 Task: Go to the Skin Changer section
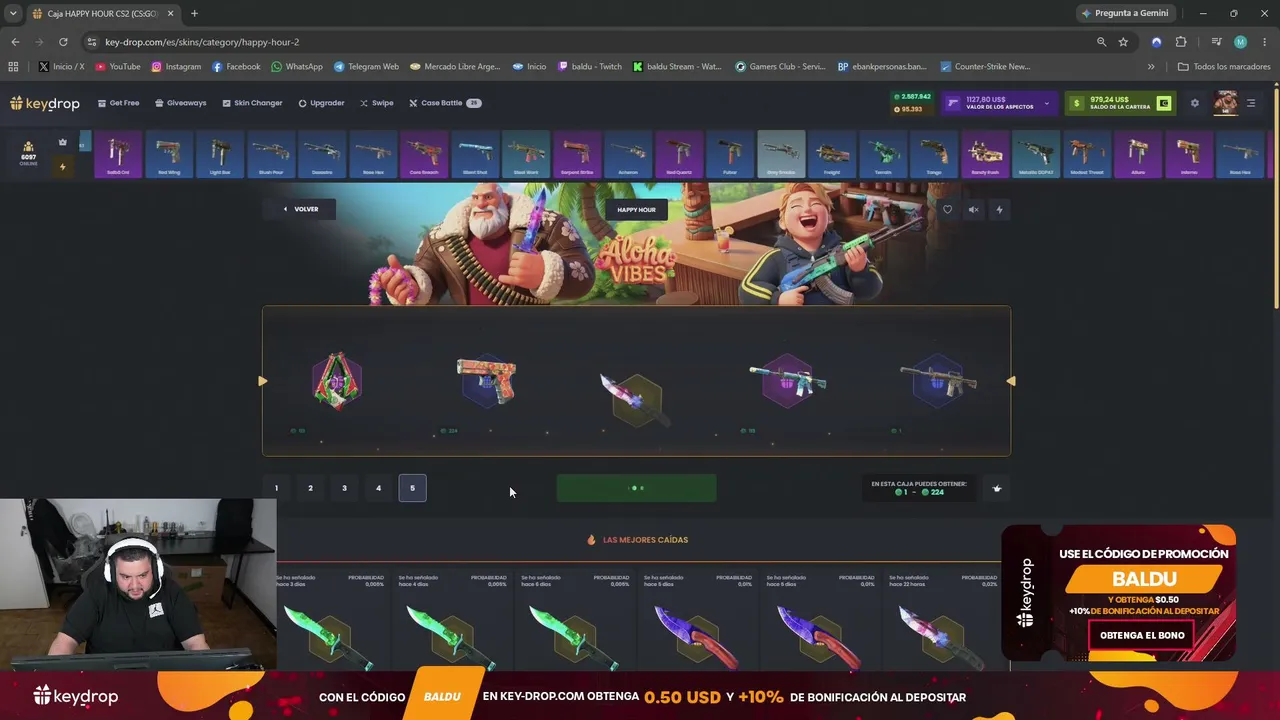(x=253, y=103)
